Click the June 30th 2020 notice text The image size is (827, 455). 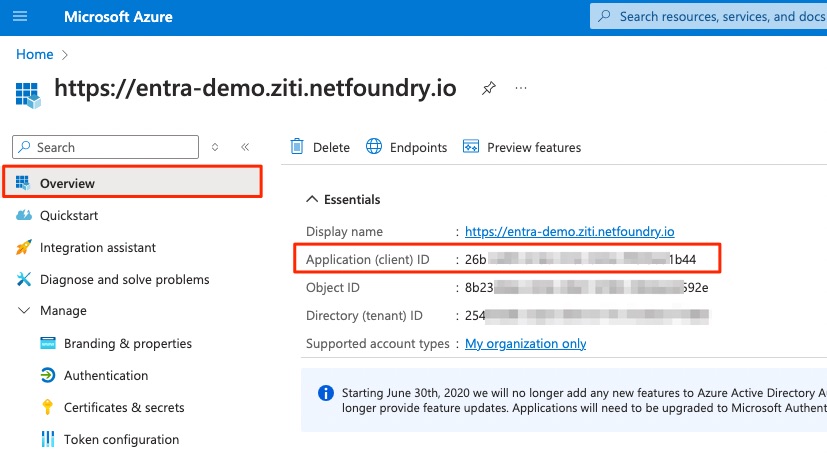pyautogui.click(x=584, y=400)
